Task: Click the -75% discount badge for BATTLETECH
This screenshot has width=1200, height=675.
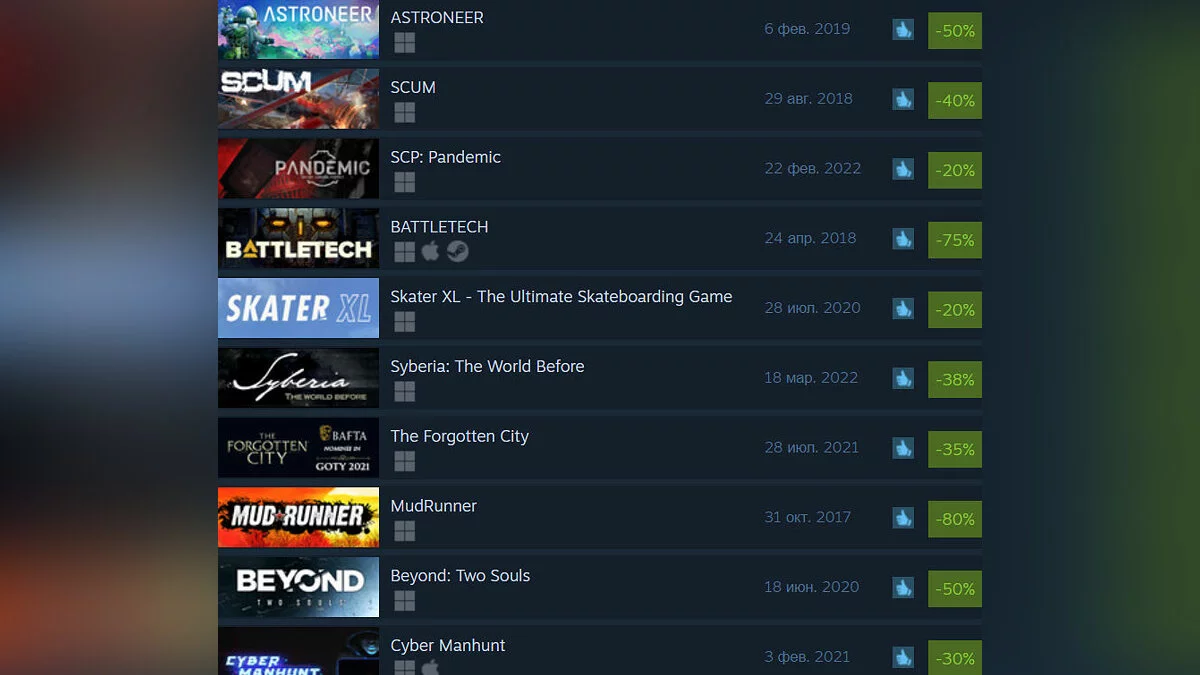Action: coord(955,240)
